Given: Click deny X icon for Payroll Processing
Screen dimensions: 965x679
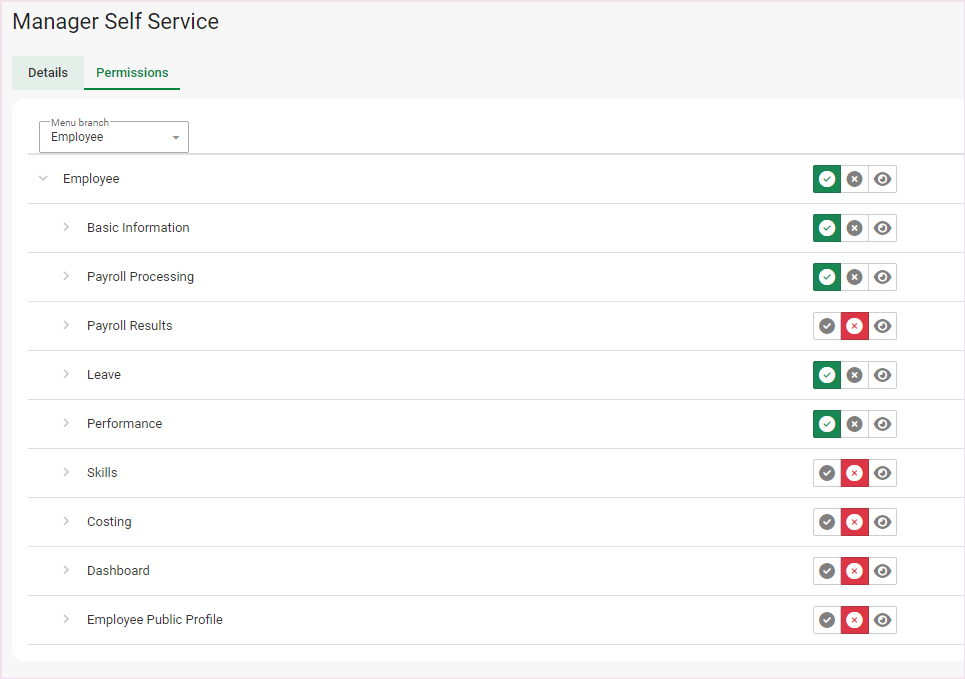Looking at the screenshot, I should pyautogui.click(x=854, y=277).
